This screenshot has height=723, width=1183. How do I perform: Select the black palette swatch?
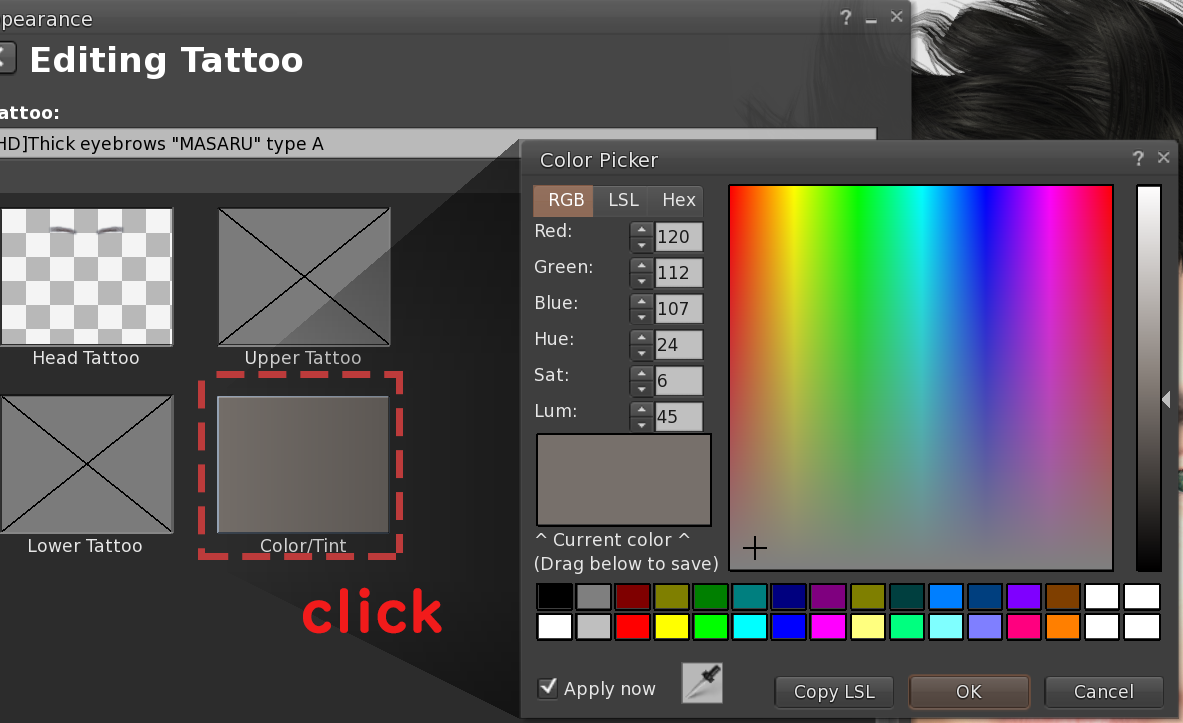pyautogui.click(x=555, y=596)
